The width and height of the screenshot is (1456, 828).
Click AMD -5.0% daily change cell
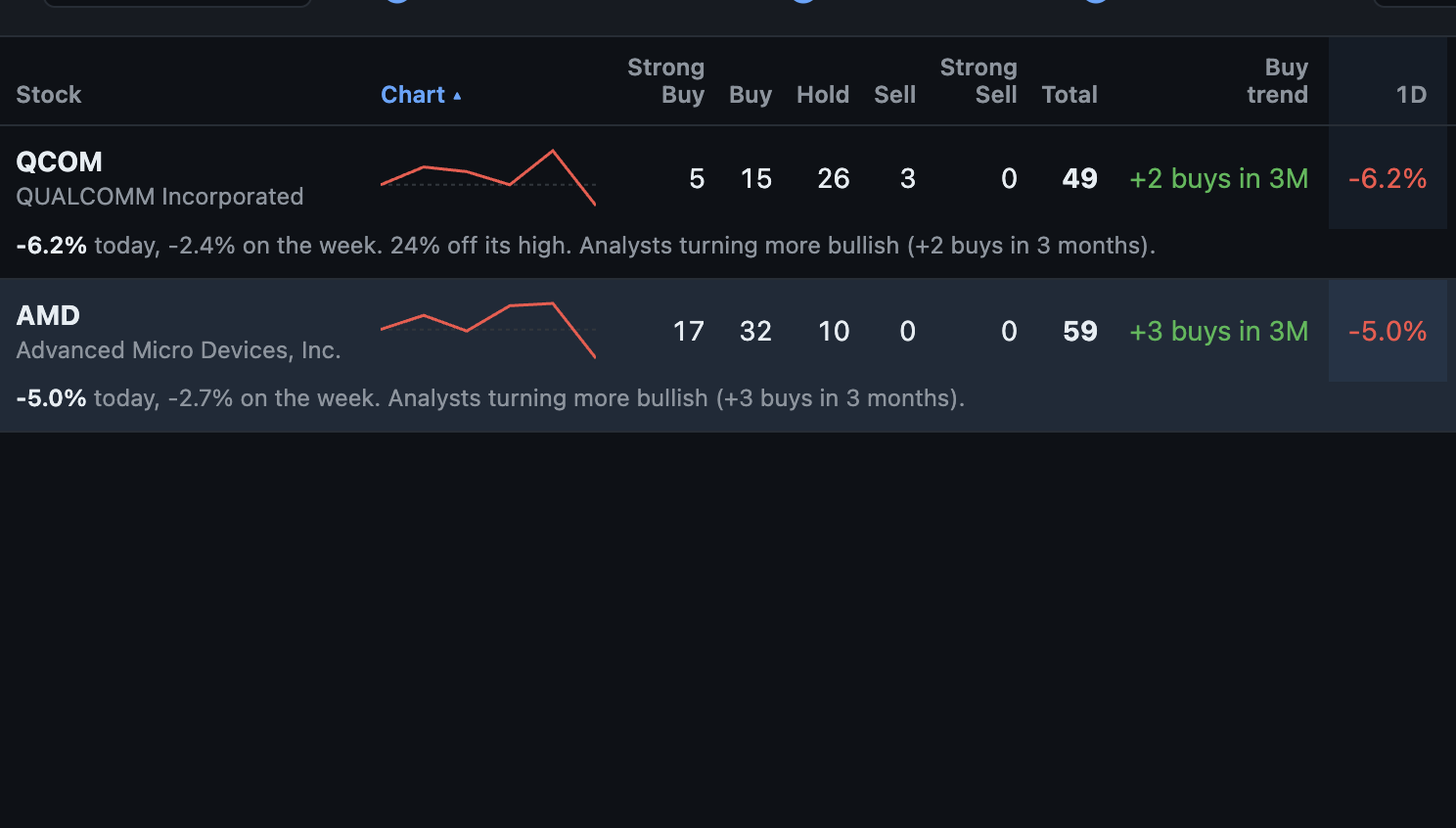(1388, 331)
